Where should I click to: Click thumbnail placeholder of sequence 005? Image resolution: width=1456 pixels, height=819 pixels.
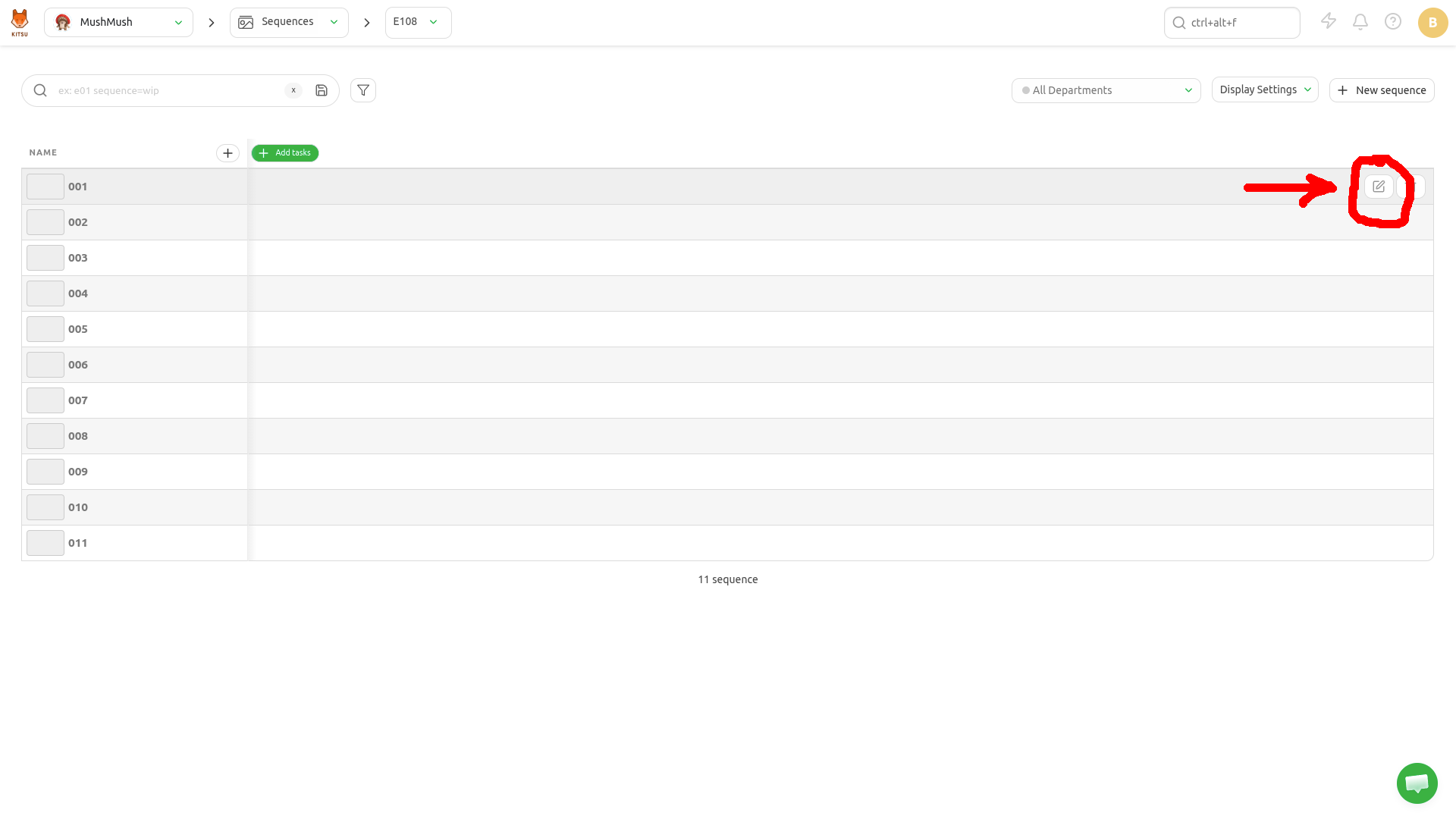point(45,329)
